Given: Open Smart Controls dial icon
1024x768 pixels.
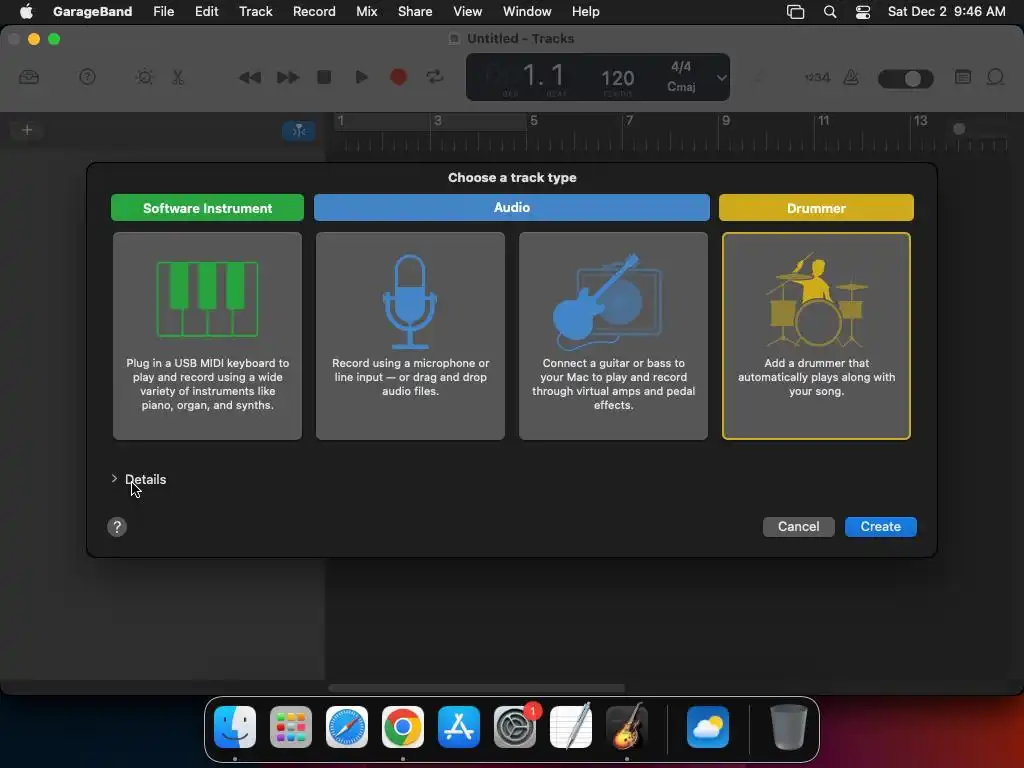Looking at the screenshot, I should tap(144, 77).
